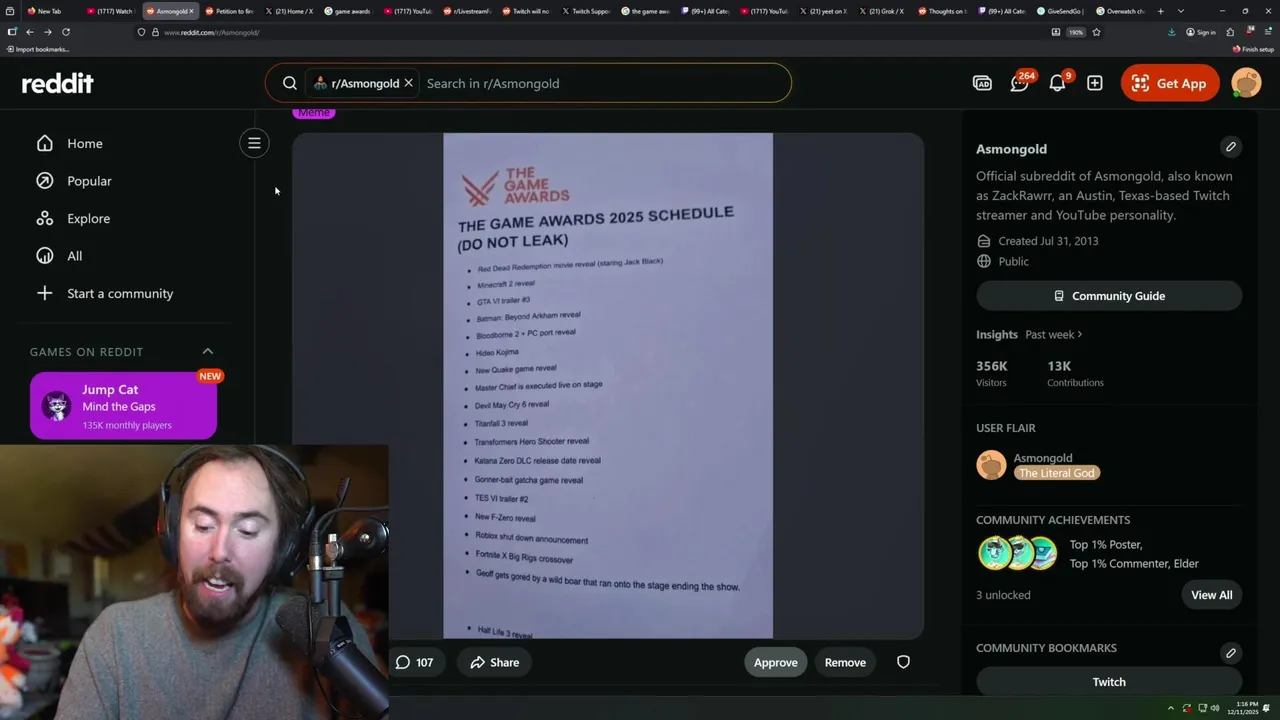
Task: Remove the r/Asmongold search filter
Action: click(x=408, y=83)
